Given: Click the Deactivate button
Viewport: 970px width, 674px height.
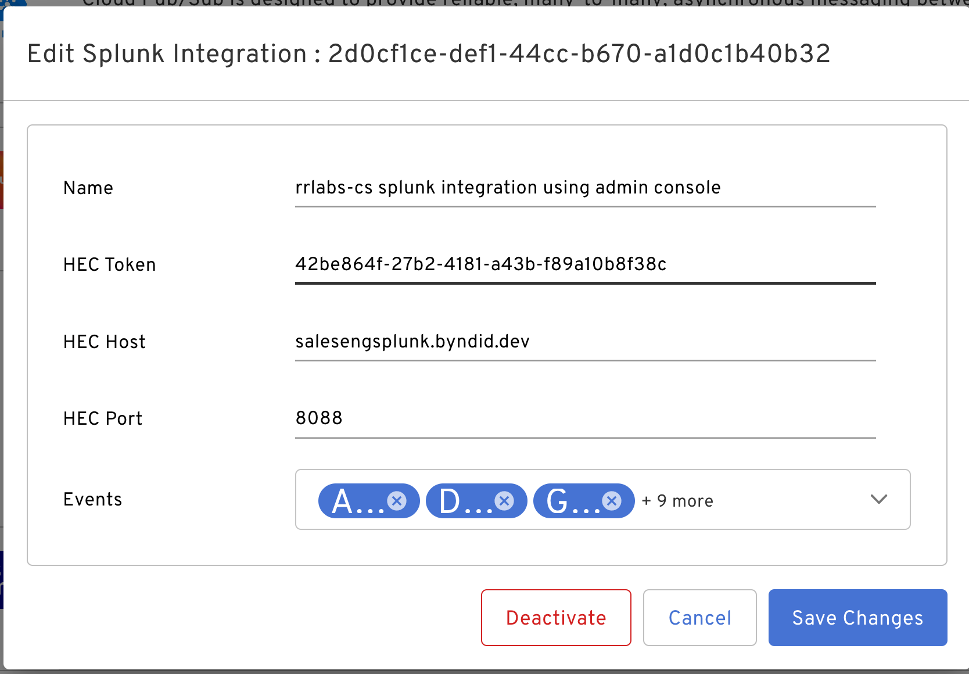Looking at the screenshot, I should click(556, 617).
